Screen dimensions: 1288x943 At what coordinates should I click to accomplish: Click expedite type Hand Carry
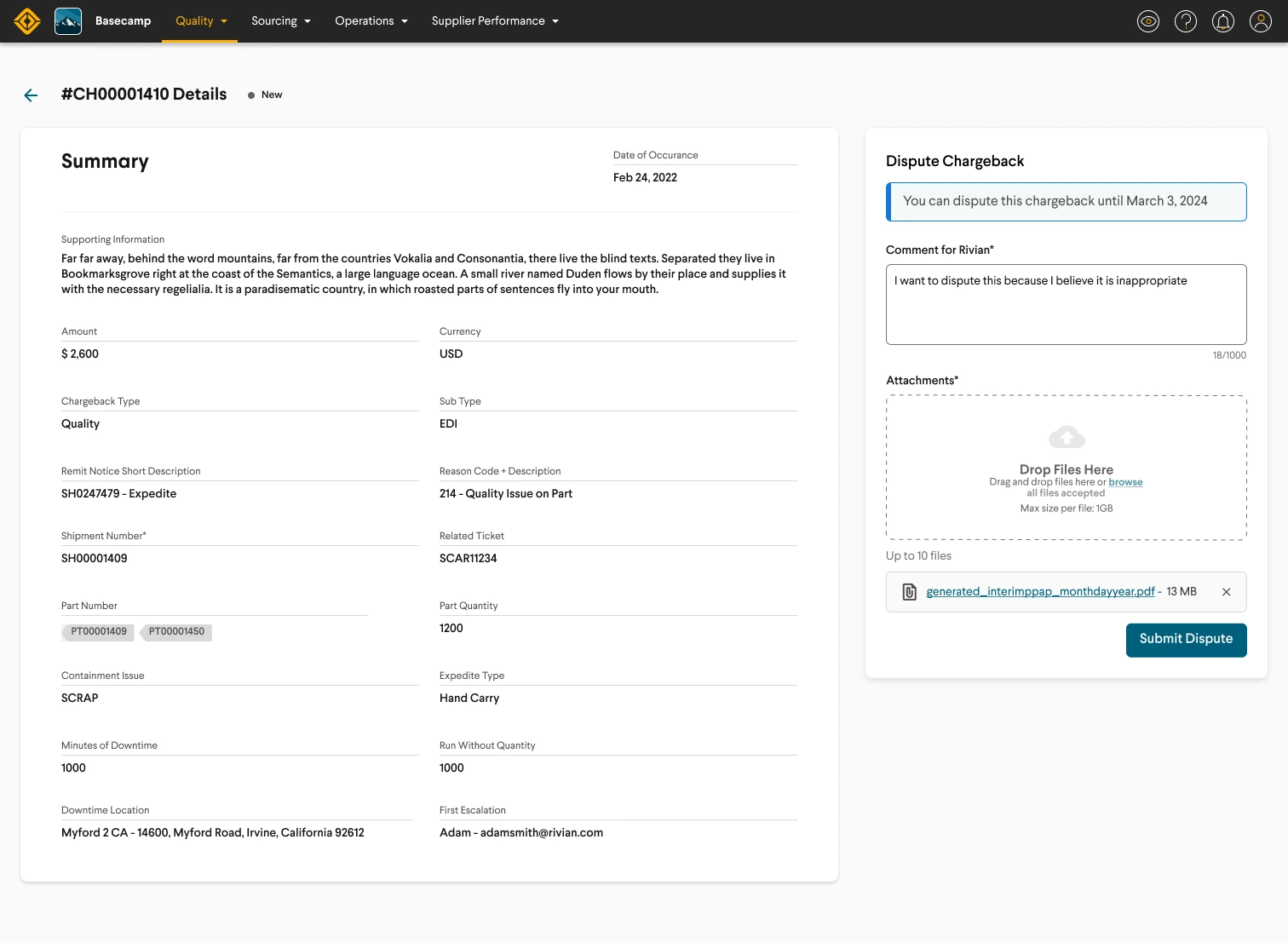[x=469, y=699]
